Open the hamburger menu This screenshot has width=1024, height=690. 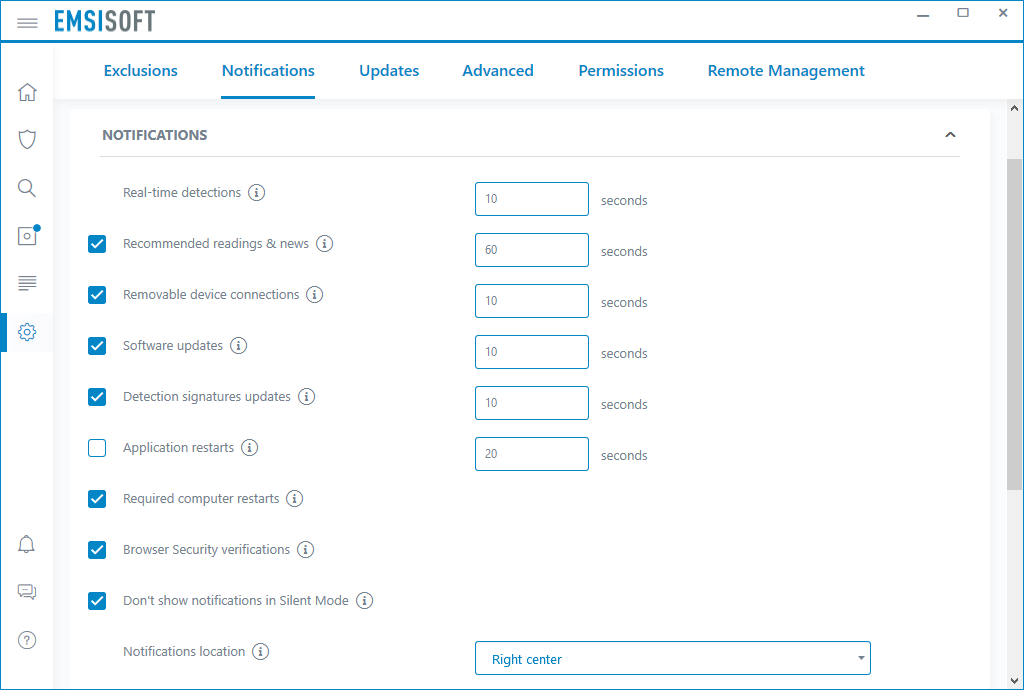click(x=27, y=22)
